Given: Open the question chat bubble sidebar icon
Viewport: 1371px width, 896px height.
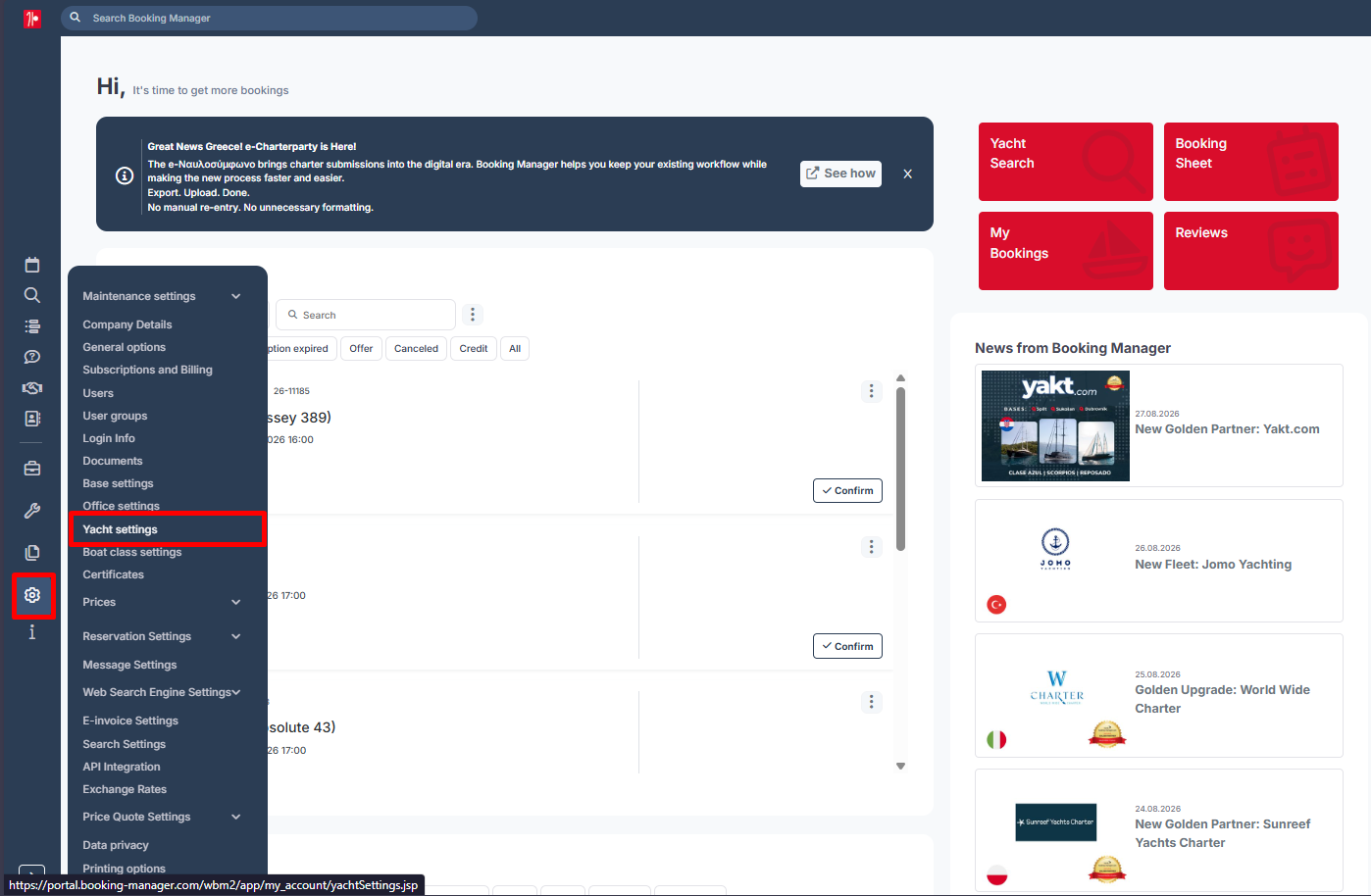Looking at the screenshot, I should click(32, 357).
